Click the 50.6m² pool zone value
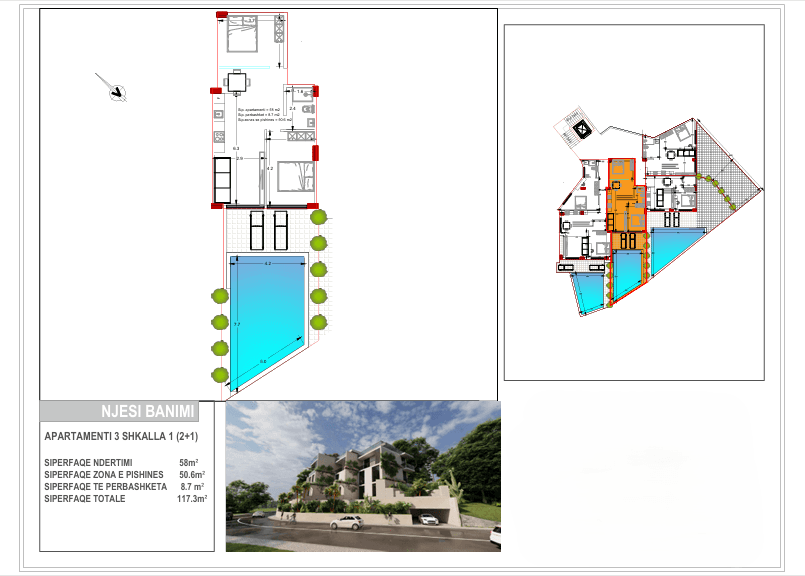Image resolution: width=805 pixels, height=576 pixels. pyautogui.click(x=192, y=475)
